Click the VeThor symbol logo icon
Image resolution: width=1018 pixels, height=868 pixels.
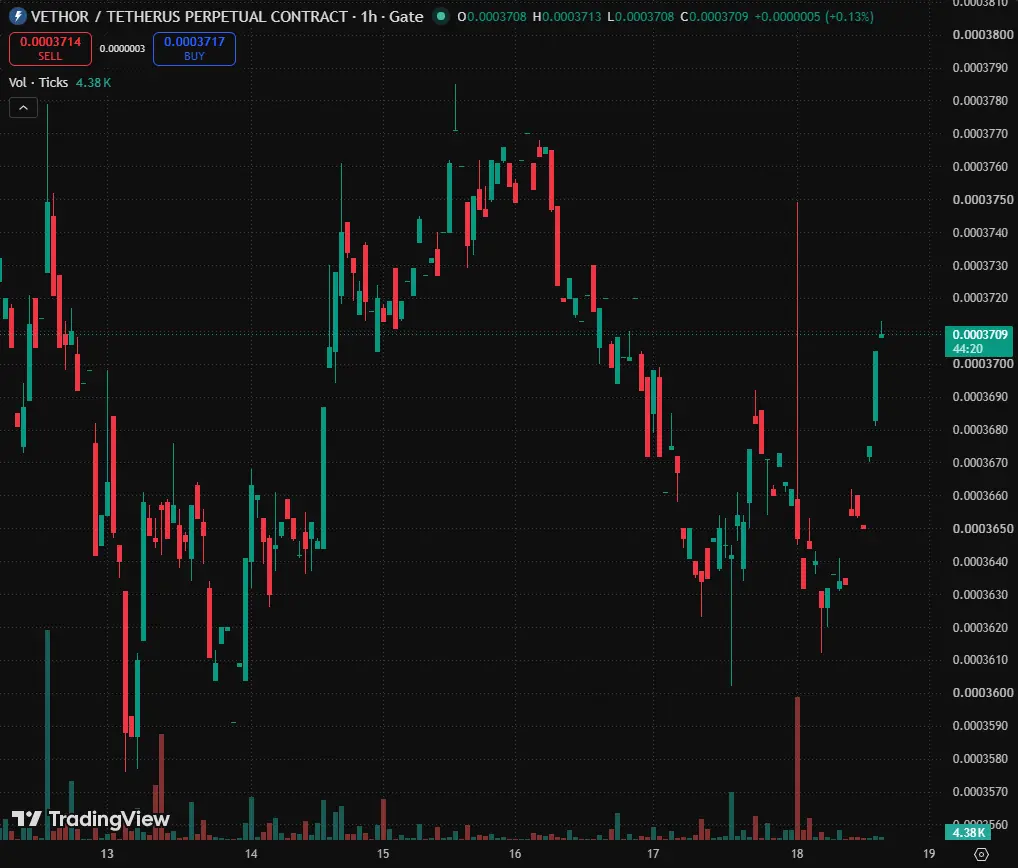tap(18, 16)
